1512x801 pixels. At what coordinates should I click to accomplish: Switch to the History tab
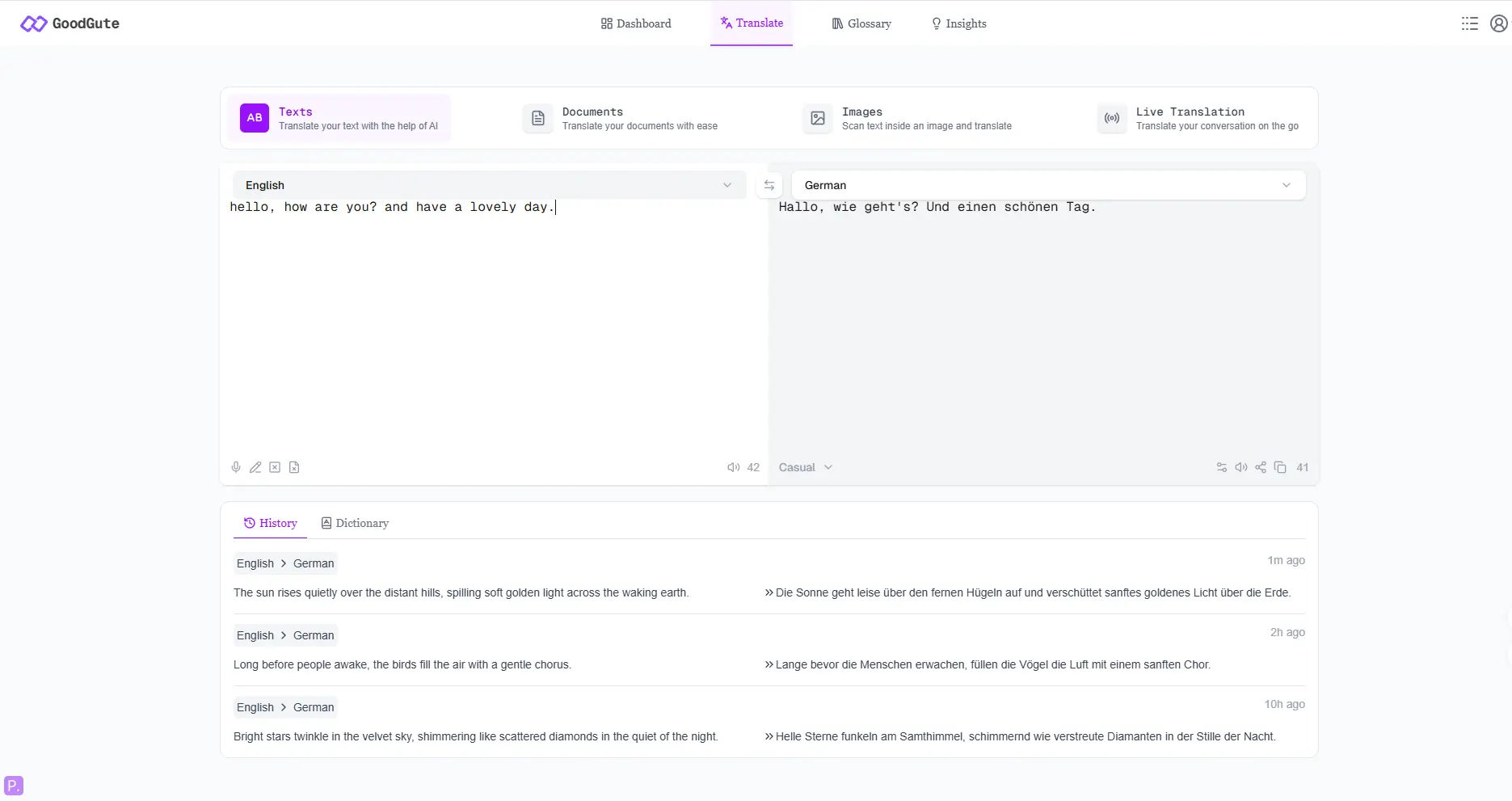click(x=271, y=523)
